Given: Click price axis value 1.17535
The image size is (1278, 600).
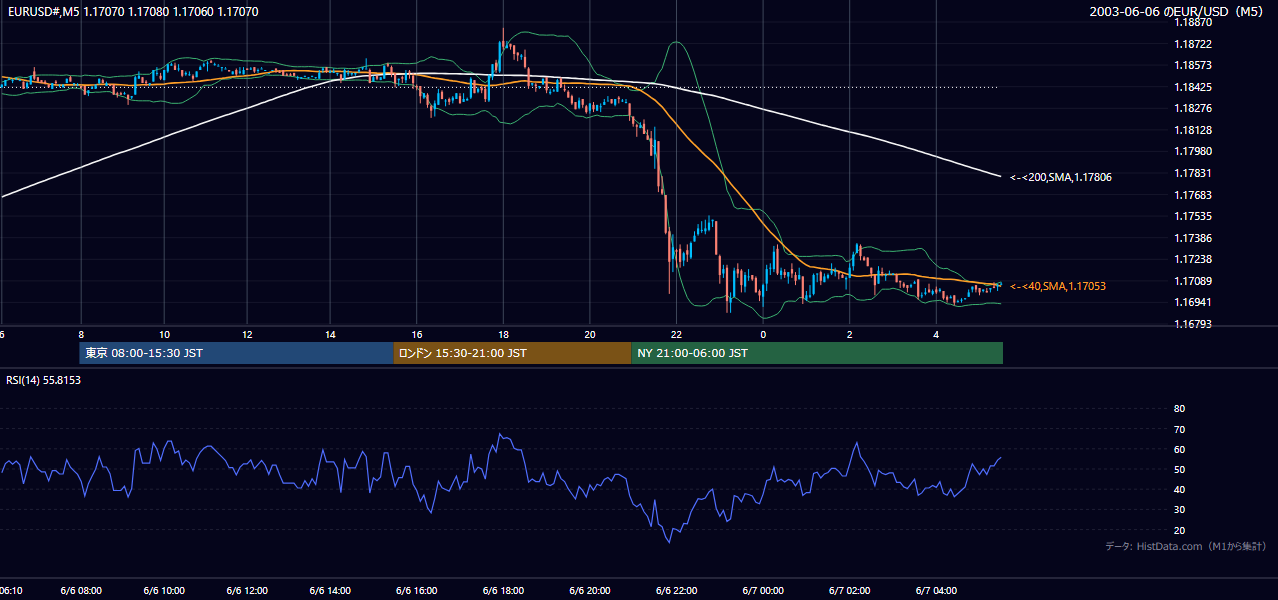Looking at the screenshot, I should click(1193, 216).
